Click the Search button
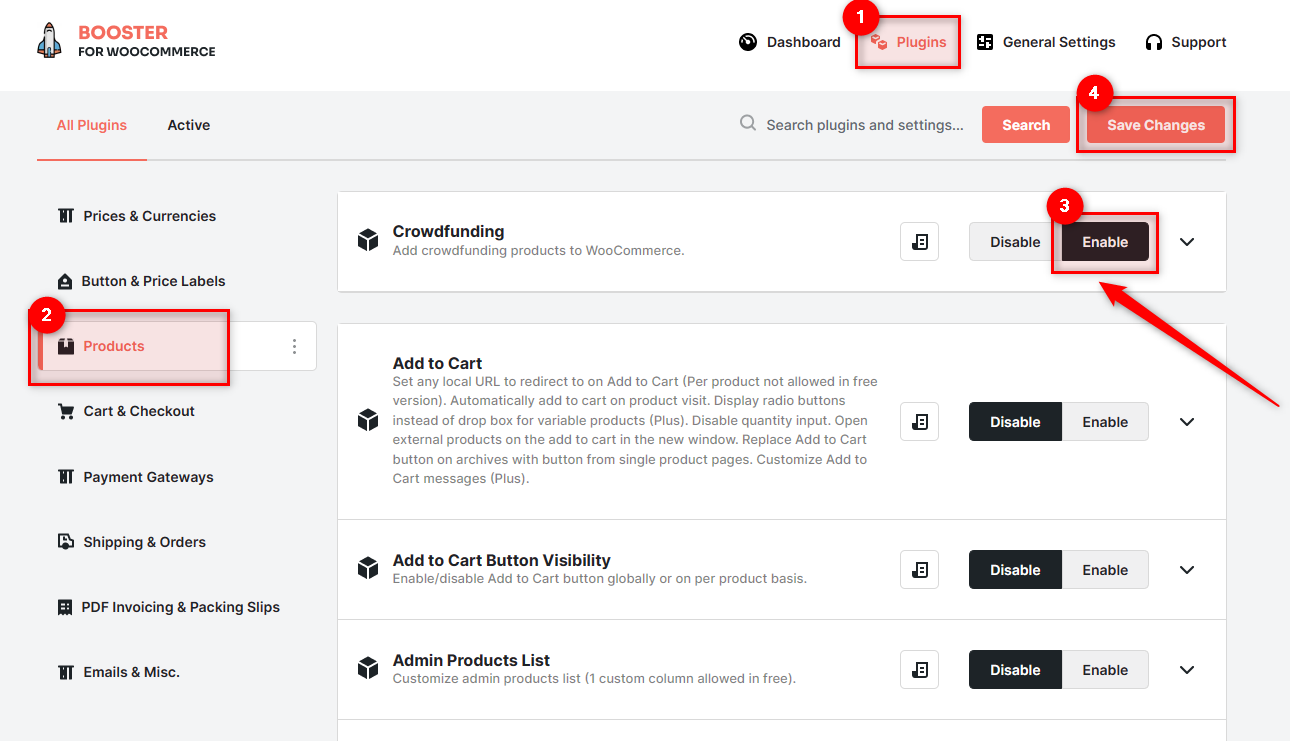1290x741 pixels. point(1026,125)
